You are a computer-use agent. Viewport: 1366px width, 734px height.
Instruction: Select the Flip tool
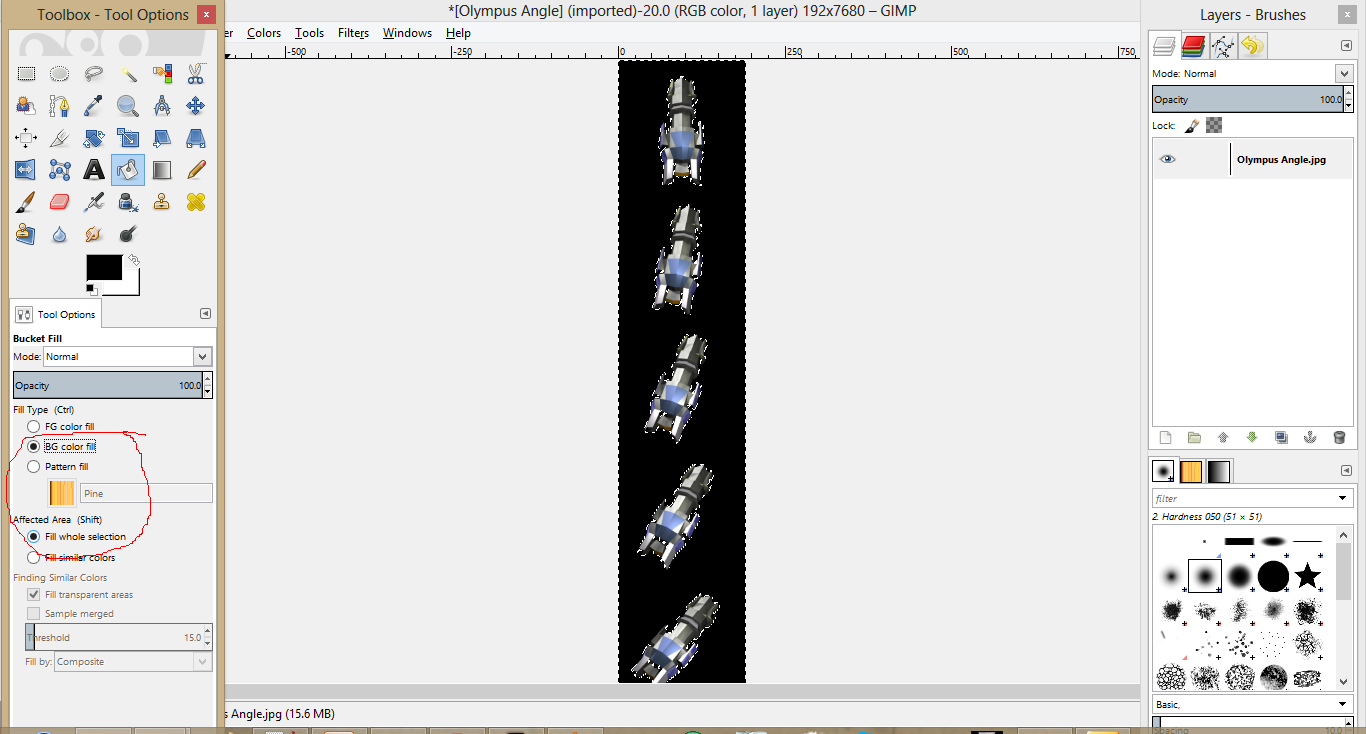(26, 170)
